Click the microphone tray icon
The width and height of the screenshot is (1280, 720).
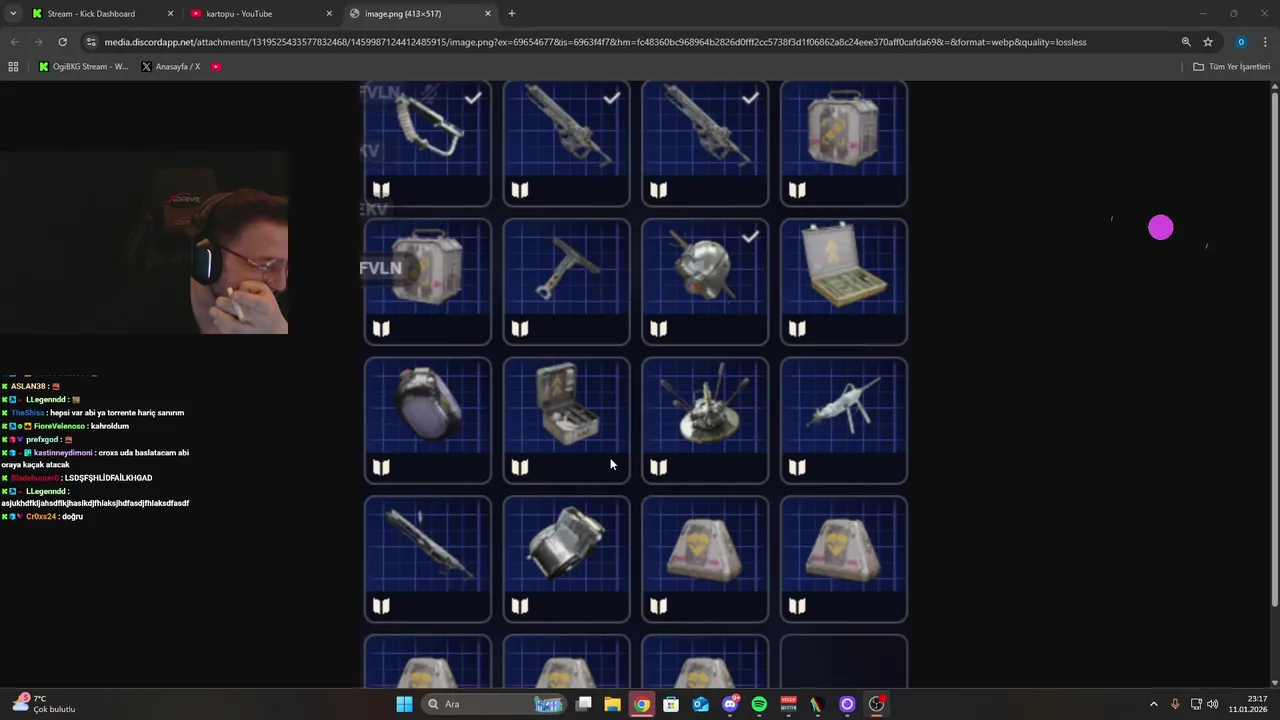coord(1175,704)
